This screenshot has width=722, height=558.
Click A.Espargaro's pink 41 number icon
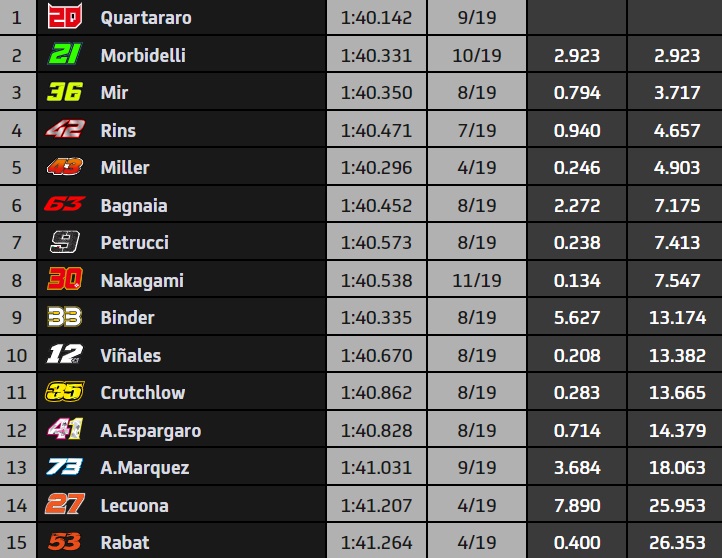pyautogui.click(x=65, y=429)
